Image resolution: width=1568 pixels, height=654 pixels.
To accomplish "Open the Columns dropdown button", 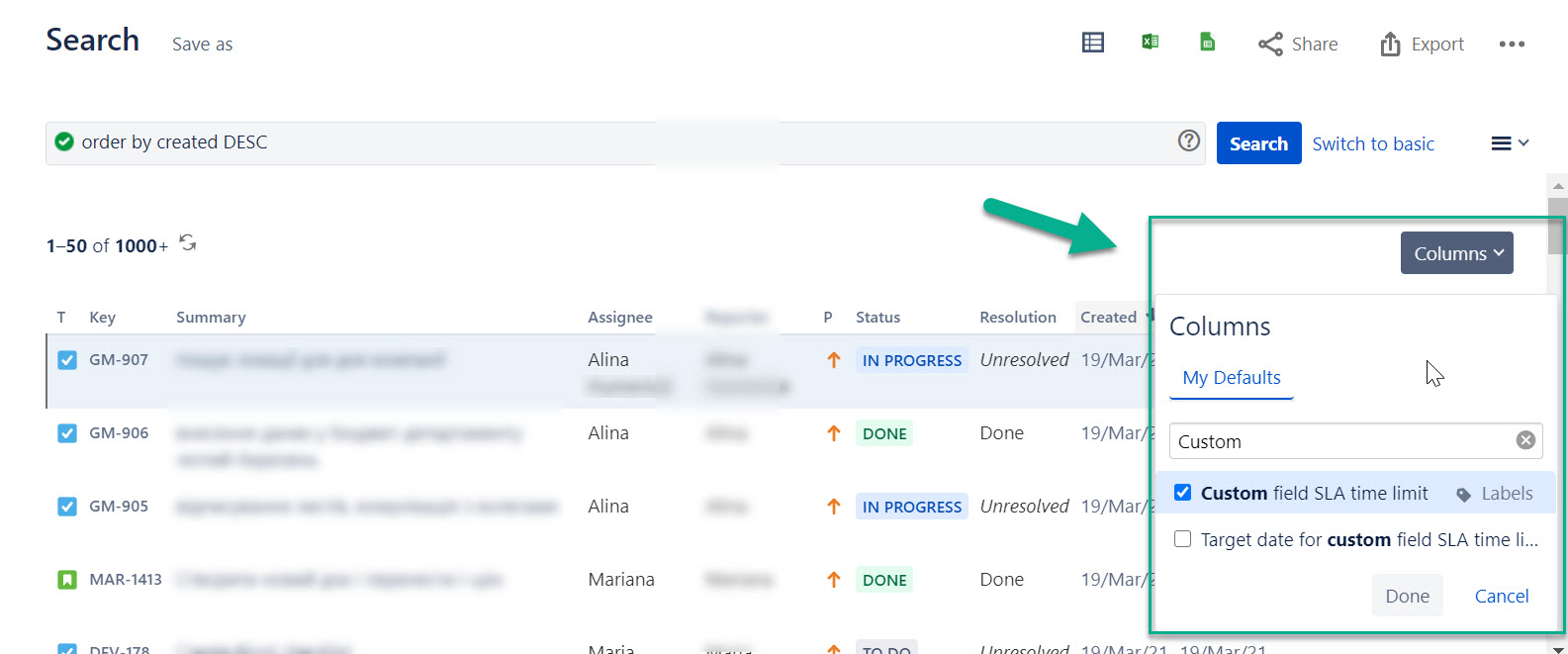I will [1456, 253].
